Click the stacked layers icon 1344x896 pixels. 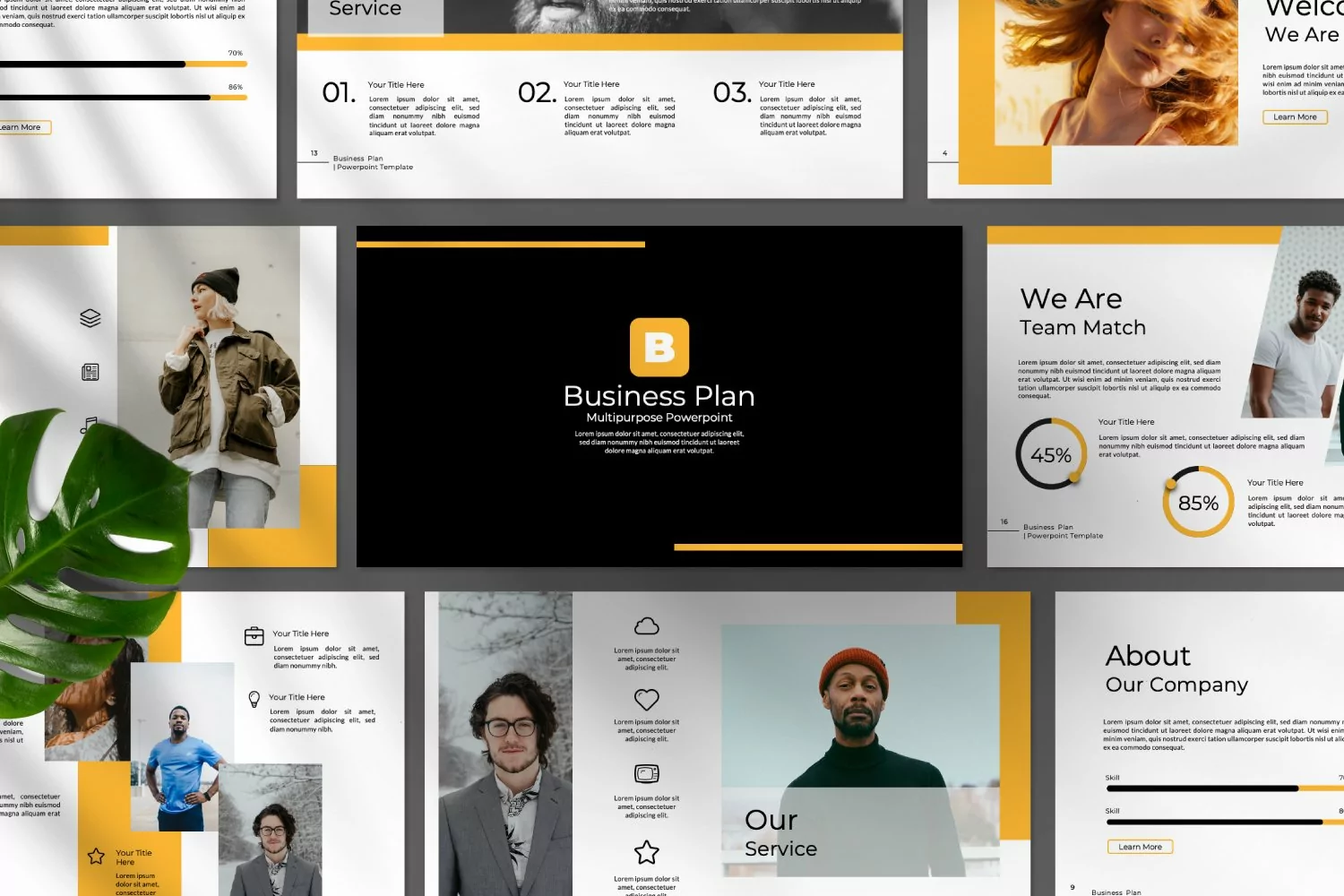(90, 318)
